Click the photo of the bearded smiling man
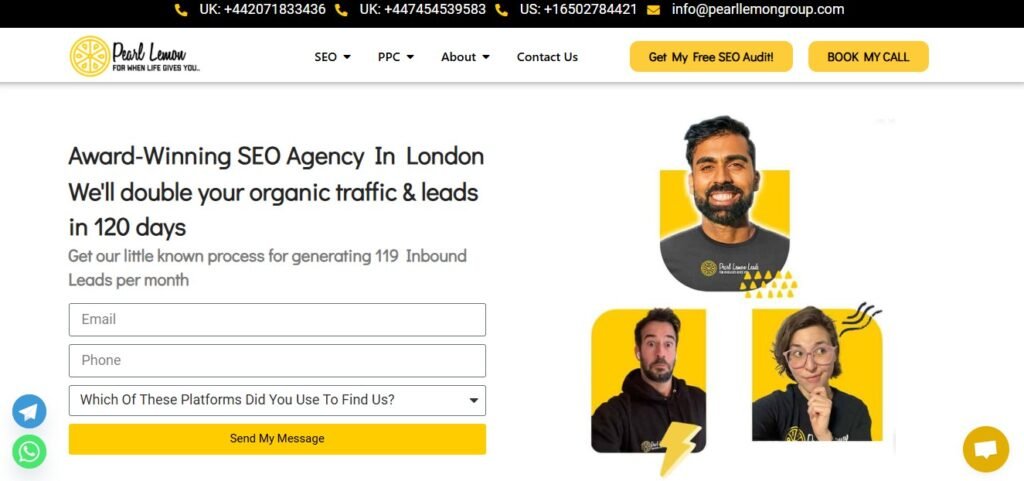This screenshot has height=481, width=1024. pos(724,204)
